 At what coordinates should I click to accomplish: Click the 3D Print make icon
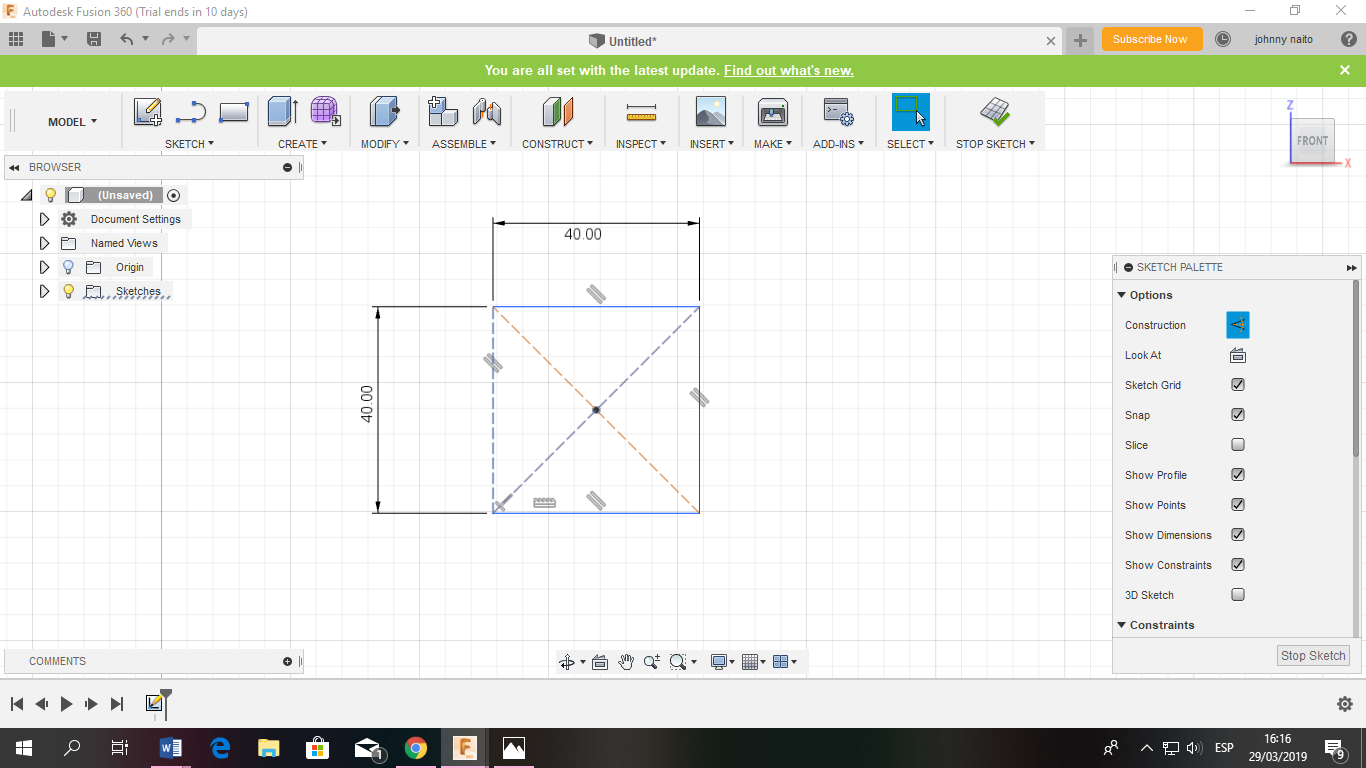point(773,111)
